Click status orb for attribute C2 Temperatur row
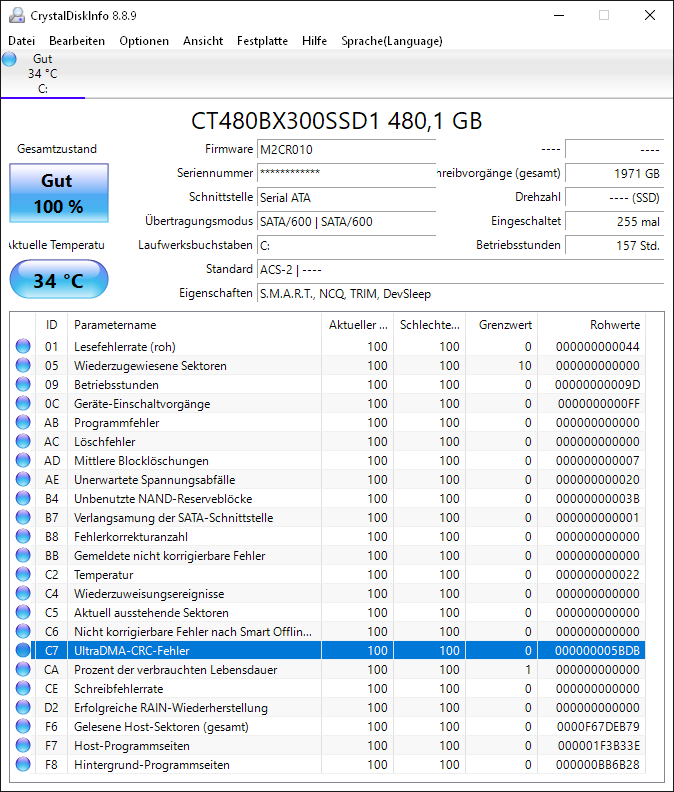The image size is (674, 792). 23,574
